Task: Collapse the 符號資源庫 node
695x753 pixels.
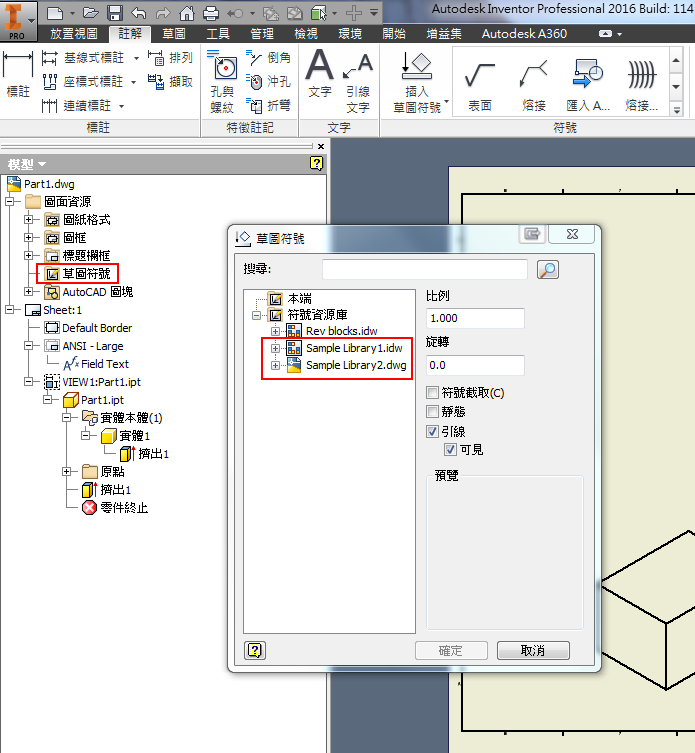Action: pyautogui.click(x=256, y=315)
